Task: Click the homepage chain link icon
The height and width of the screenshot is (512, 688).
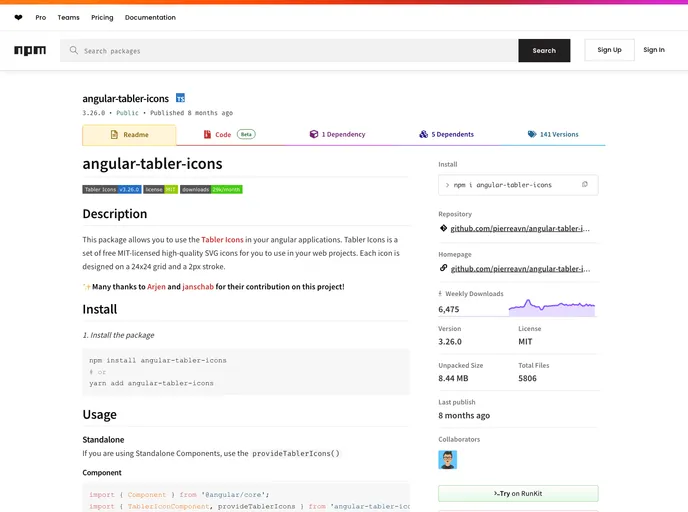Action: coord(443,268)
